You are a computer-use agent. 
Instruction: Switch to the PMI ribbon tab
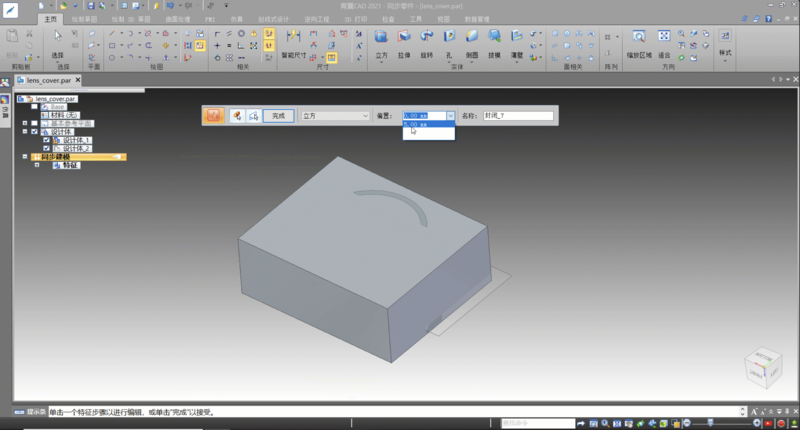tap(210, 19)
